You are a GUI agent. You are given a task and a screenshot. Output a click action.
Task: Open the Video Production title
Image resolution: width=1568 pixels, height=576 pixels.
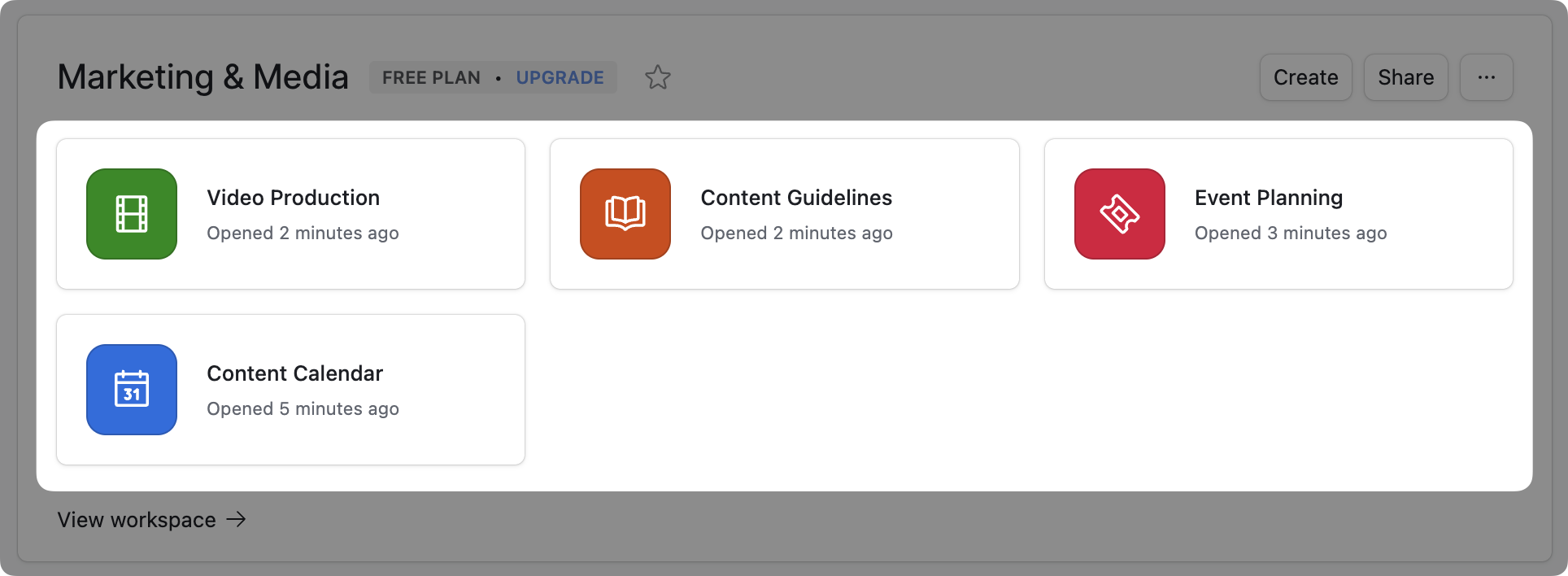coord(293,198)
